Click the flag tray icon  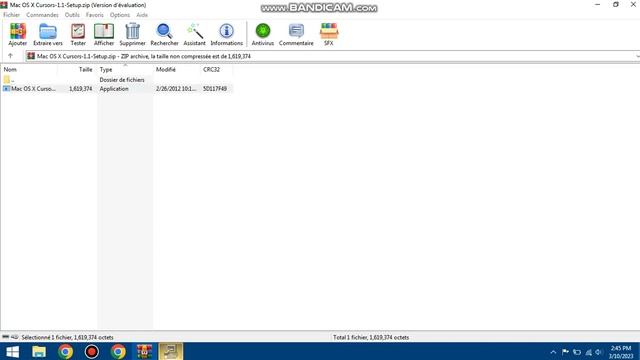[565, 352]
